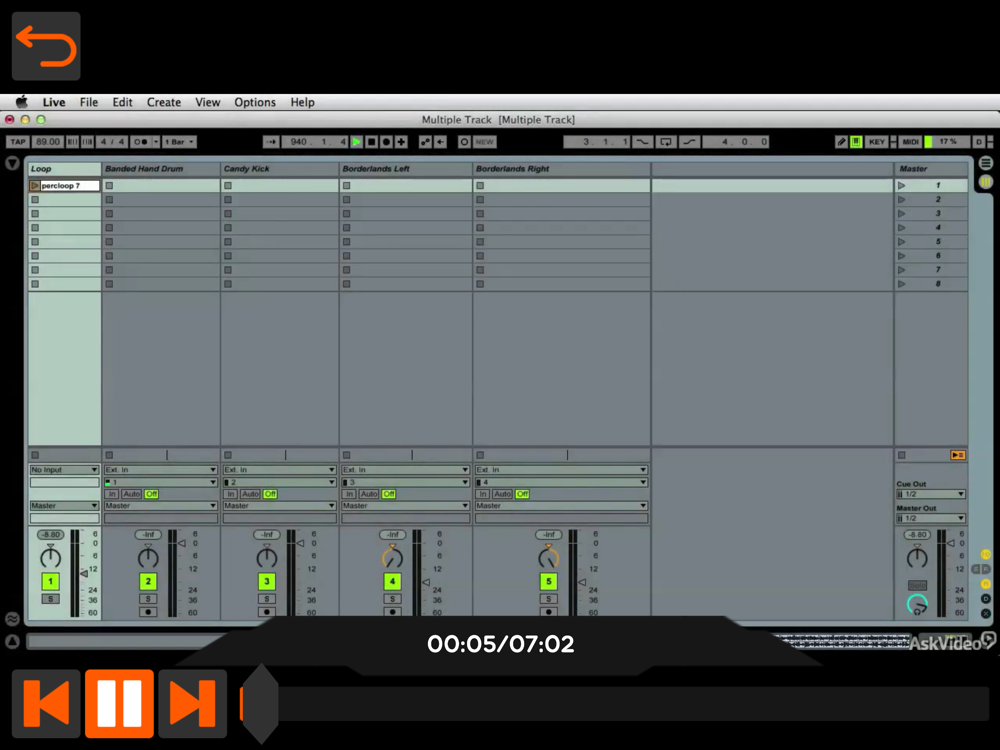Open the Apple menu
The width and height of the screenshot is (1000, 750).
(x=22, y=102)
